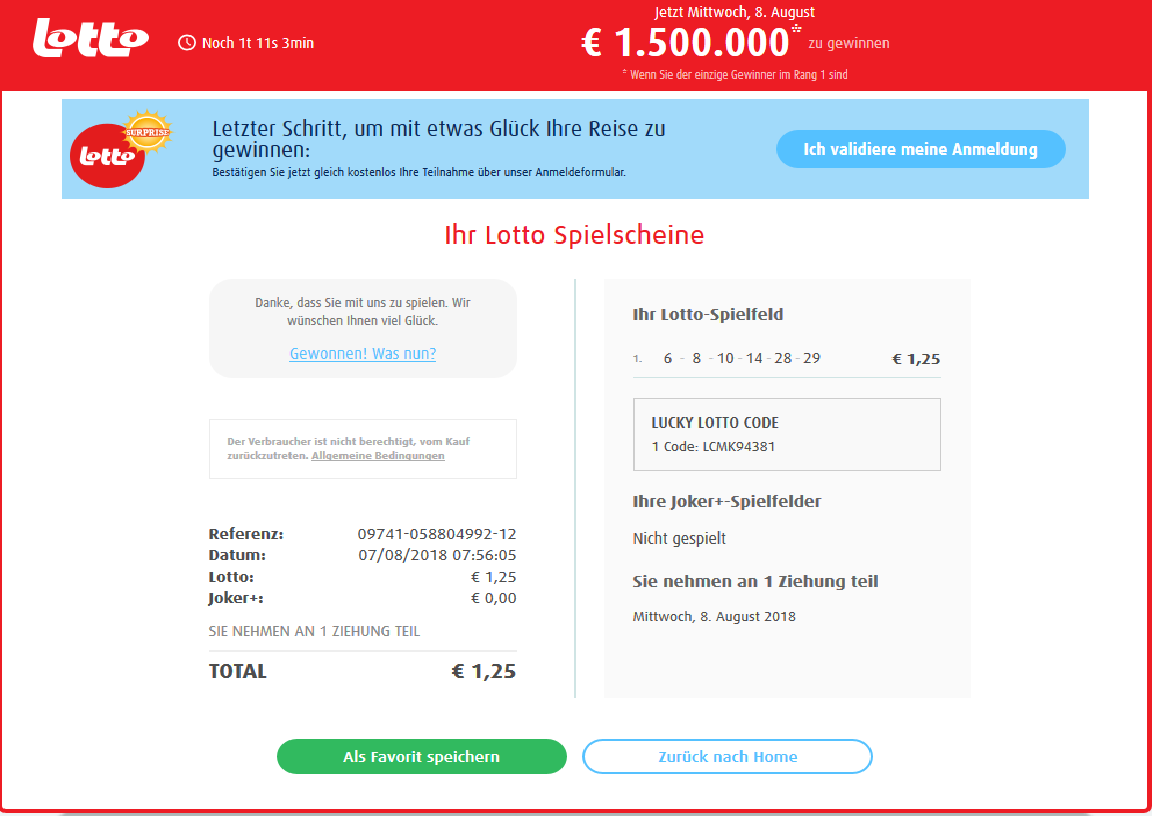This screenshot has width=1152, height=816.
Task: Click the € 1.500.000 jackpot amount
Action: click(x=685, y=43)
